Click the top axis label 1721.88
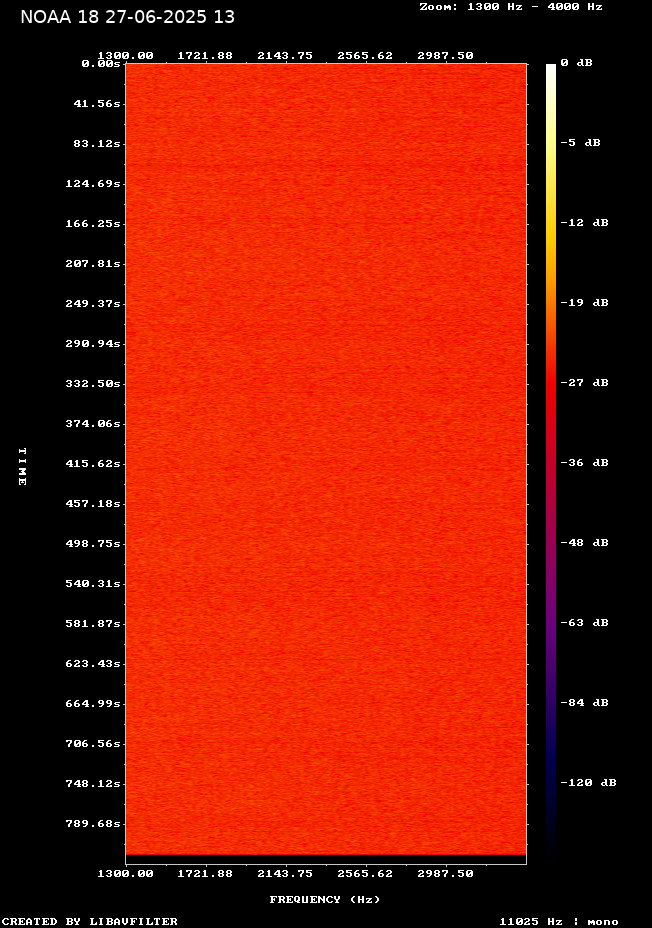 pos(205,56)
